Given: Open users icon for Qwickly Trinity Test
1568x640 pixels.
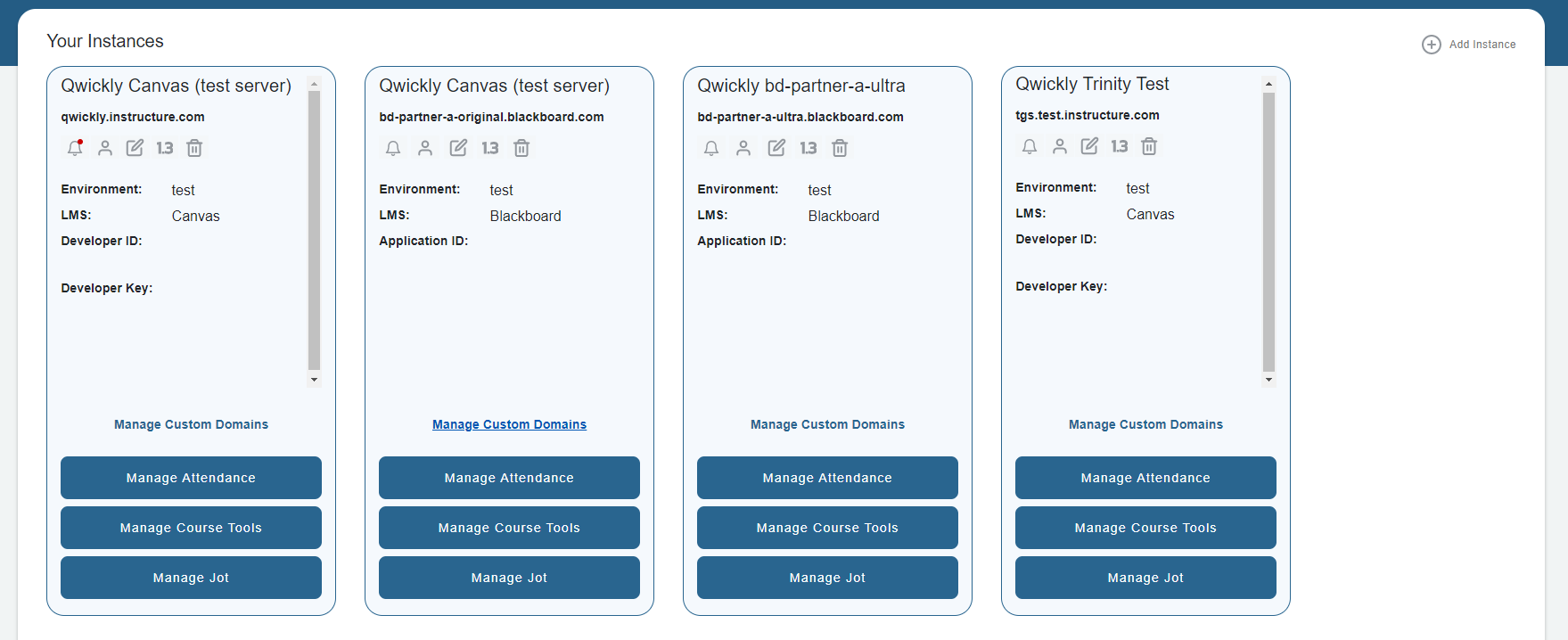Looking at the screenshot, I should 1060,146.
